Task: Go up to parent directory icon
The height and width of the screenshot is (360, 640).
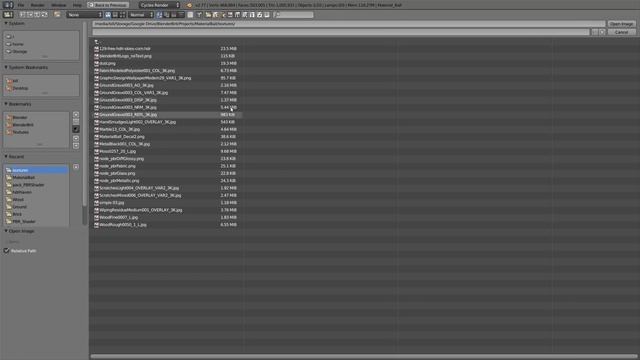Action: 37,15
